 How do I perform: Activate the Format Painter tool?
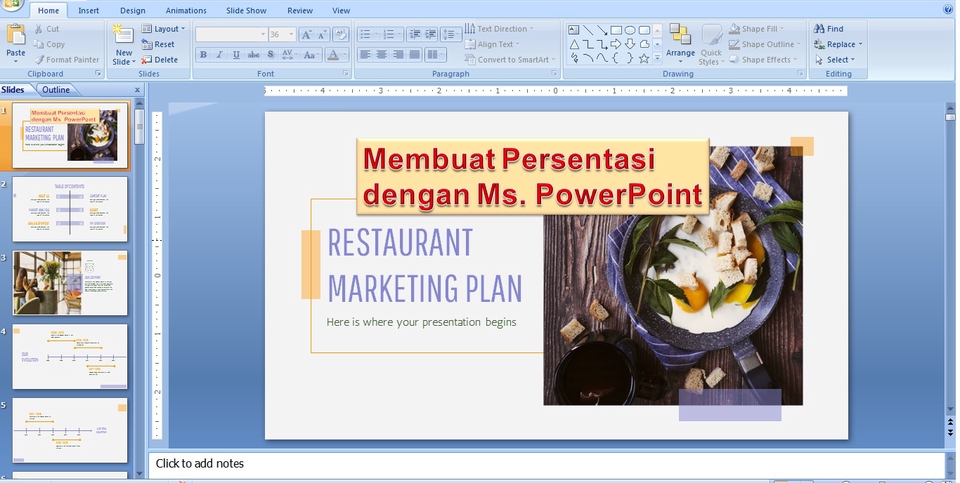pyautogui.click(x=66, y=59)
